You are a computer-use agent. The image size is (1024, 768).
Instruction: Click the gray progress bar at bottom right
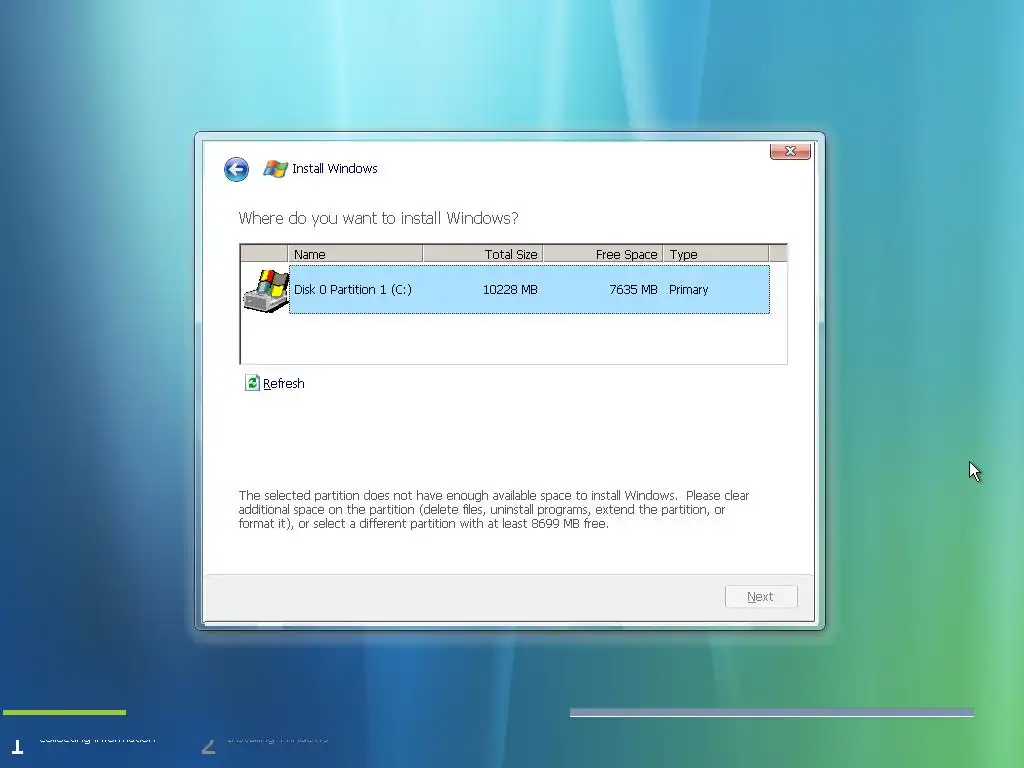pos(772,712)
